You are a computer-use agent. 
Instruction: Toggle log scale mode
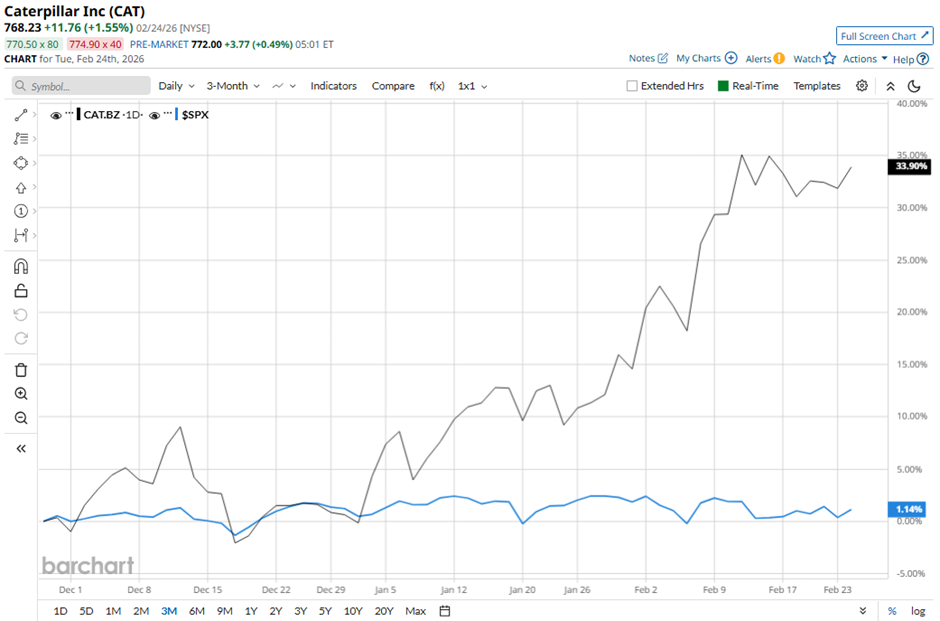(x=918, y=611)
